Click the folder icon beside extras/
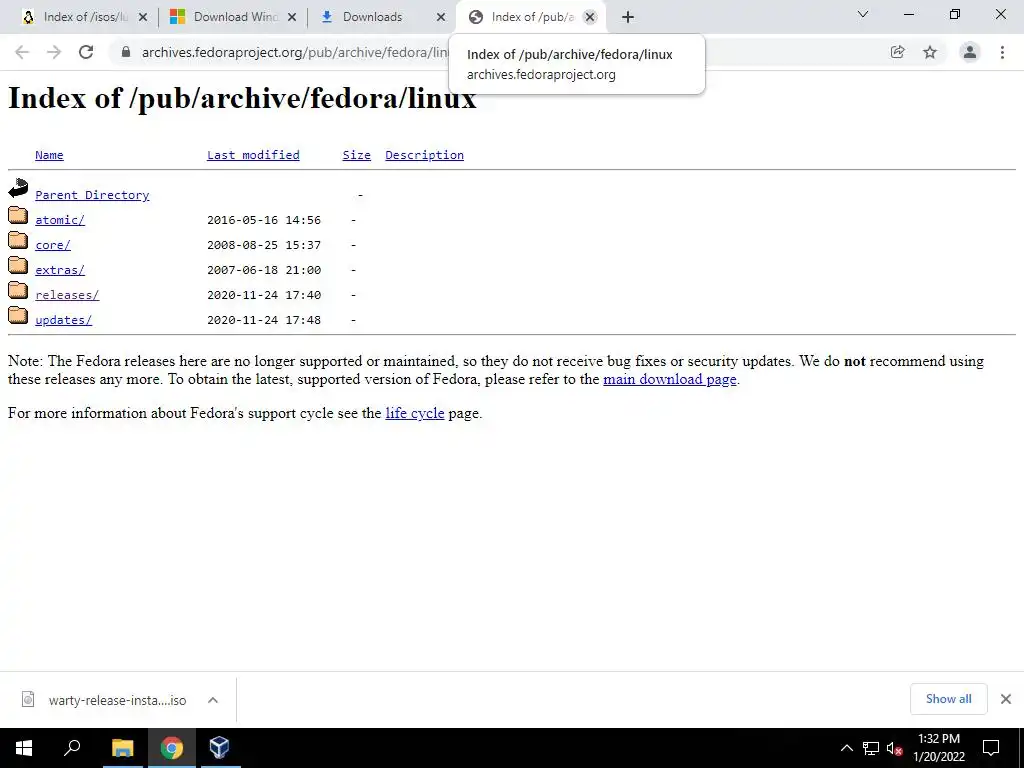Viewport: 1024px width, 768px height. [18, 264]
